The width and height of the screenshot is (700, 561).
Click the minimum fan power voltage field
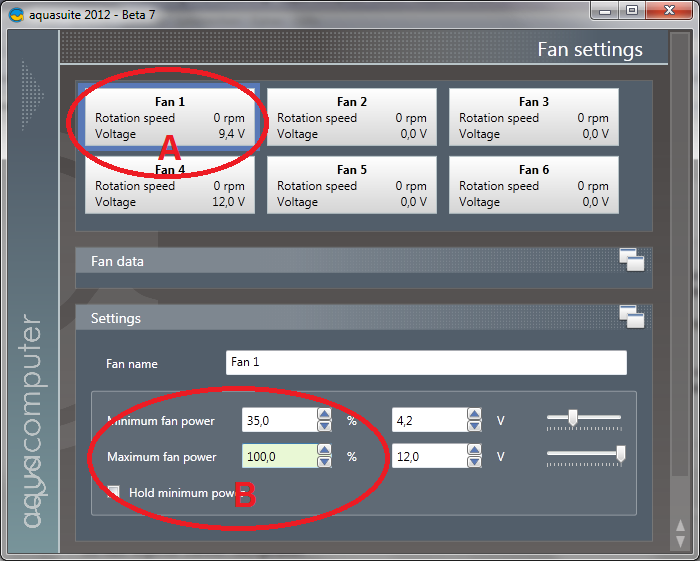point(430,420)
